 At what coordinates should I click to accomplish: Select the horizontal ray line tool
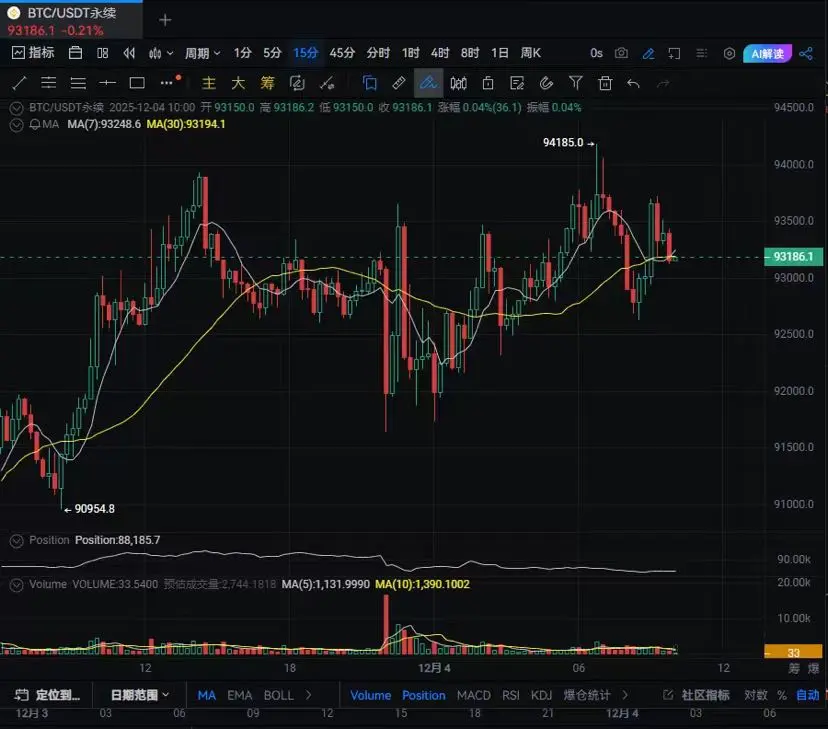(x=107, y=83)
